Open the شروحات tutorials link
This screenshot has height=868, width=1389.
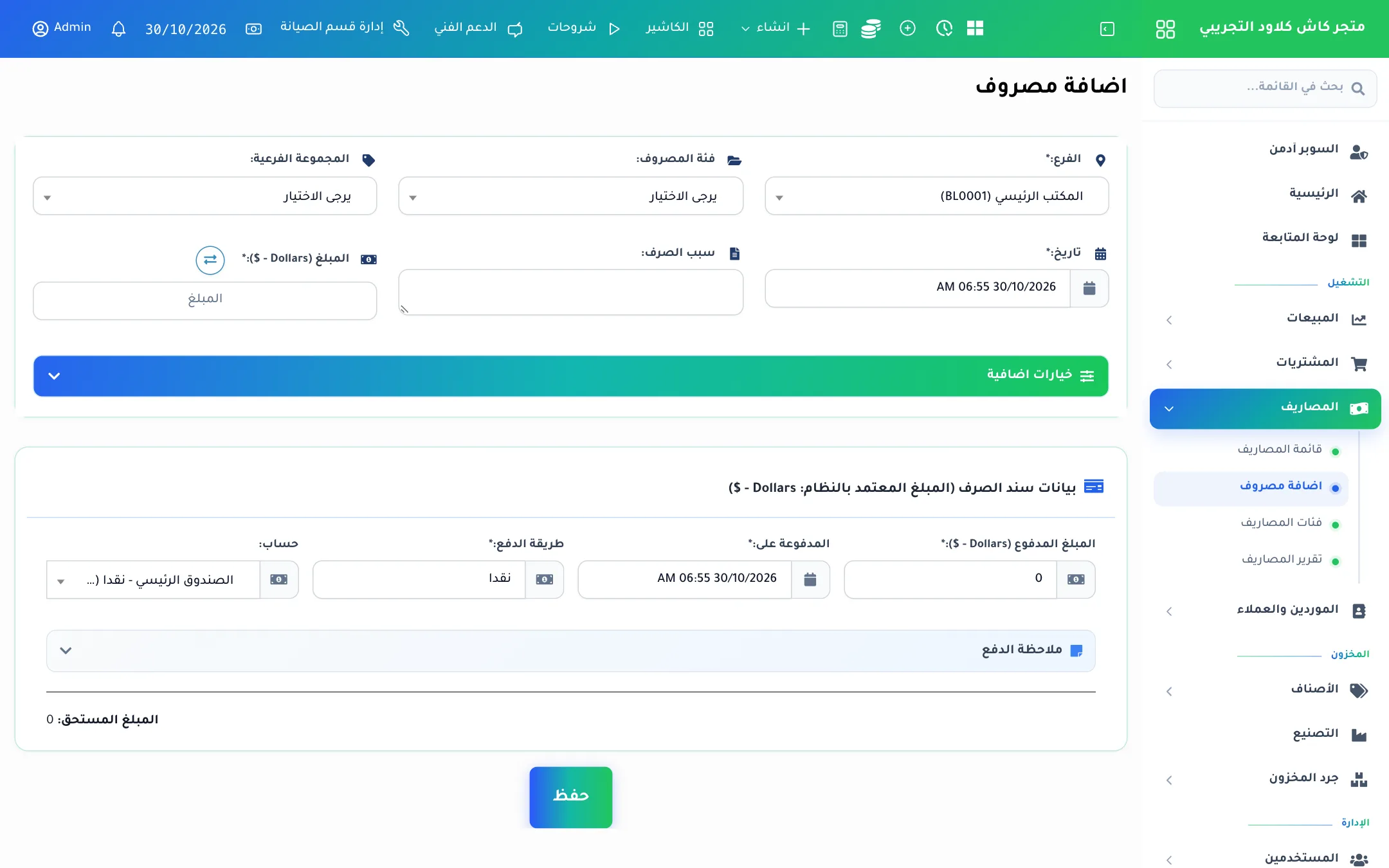click(583, 28)
